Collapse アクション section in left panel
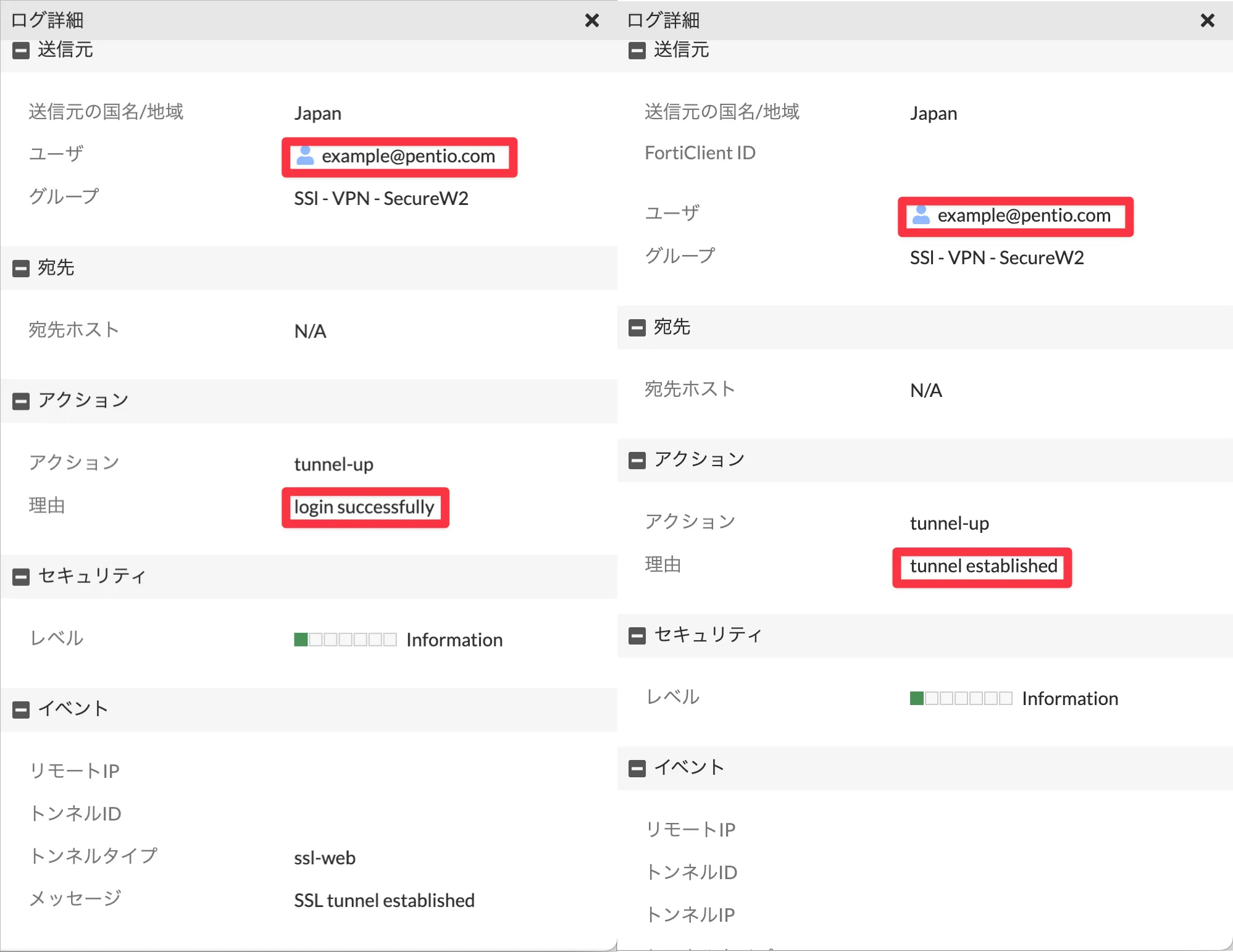The image size is (1233, 952). pos(21,401)
